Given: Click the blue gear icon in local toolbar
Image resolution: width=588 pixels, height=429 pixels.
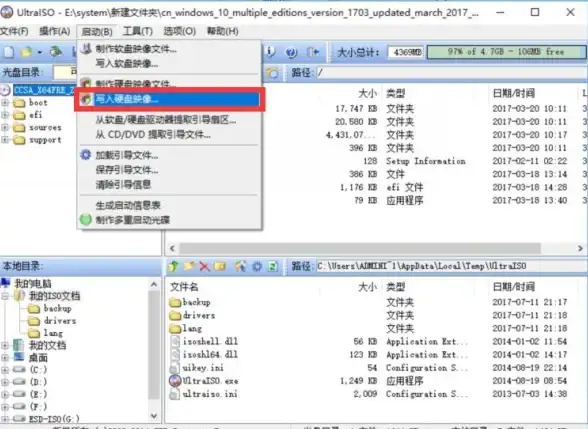Looking at the screenshot, I should (257, 266).
